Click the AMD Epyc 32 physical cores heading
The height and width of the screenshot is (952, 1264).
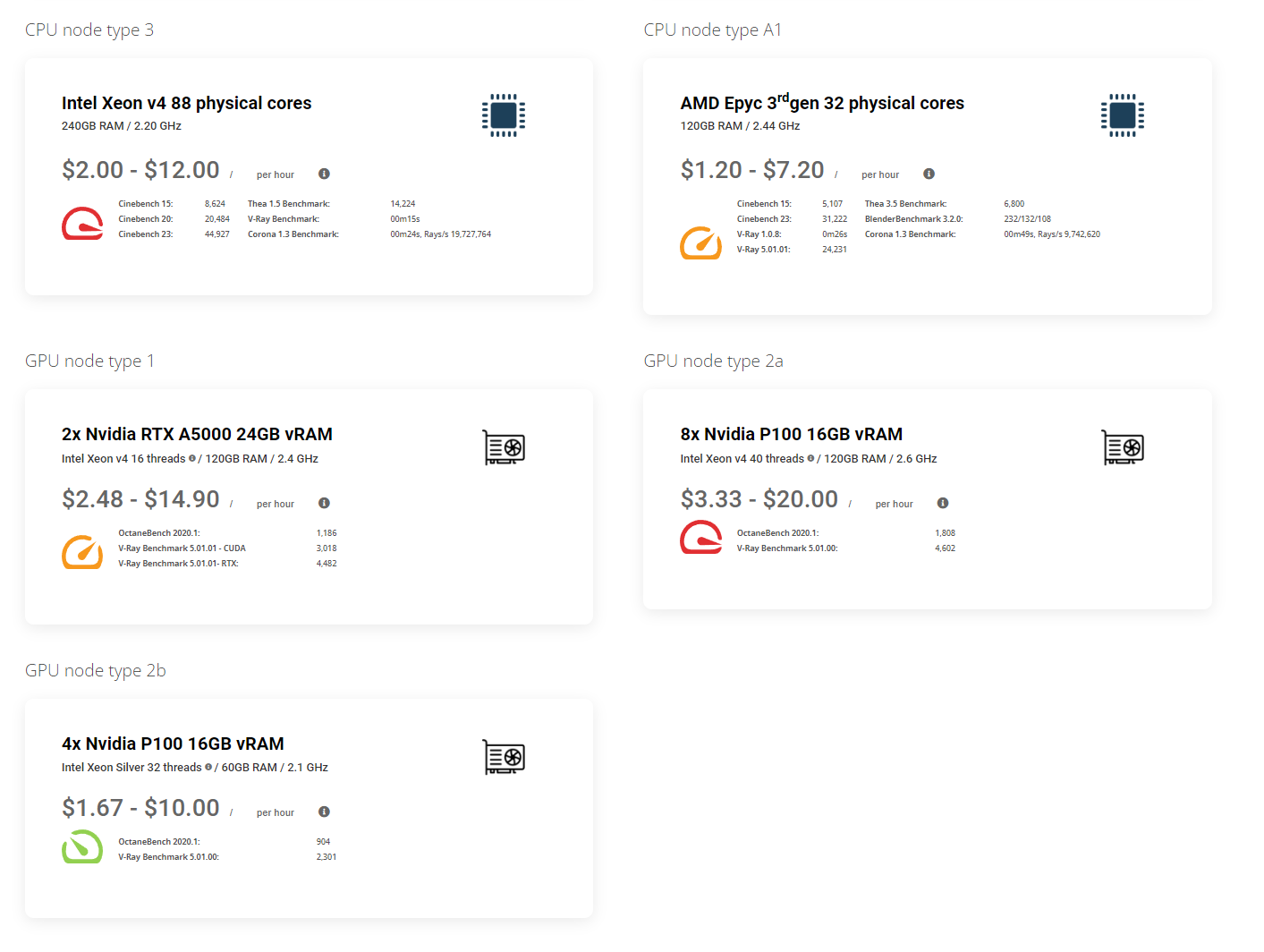[x=822, y=103]
